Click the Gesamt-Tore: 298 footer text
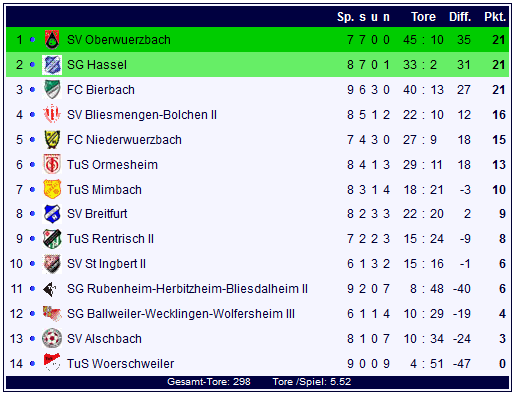The image size is (512, 395). pos(209,382)
